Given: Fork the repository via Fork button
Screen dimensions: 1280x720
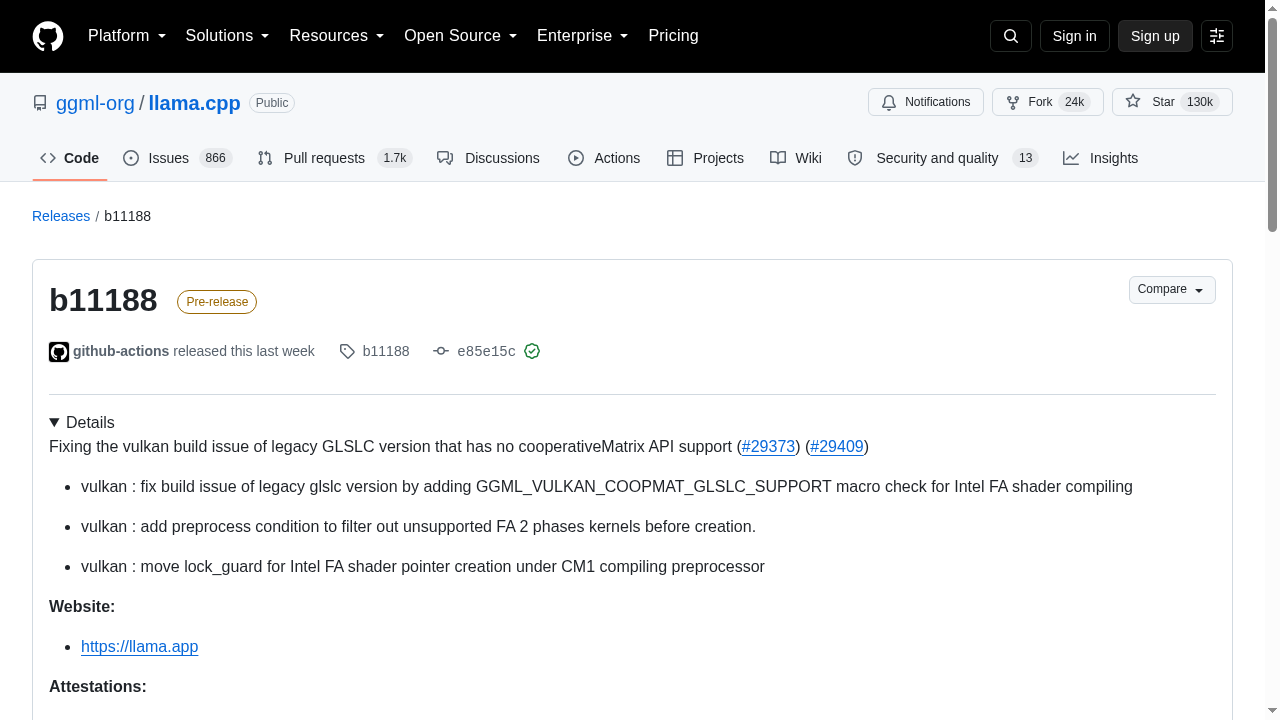Looking at the screenshot, I should tap(1048, 102).
